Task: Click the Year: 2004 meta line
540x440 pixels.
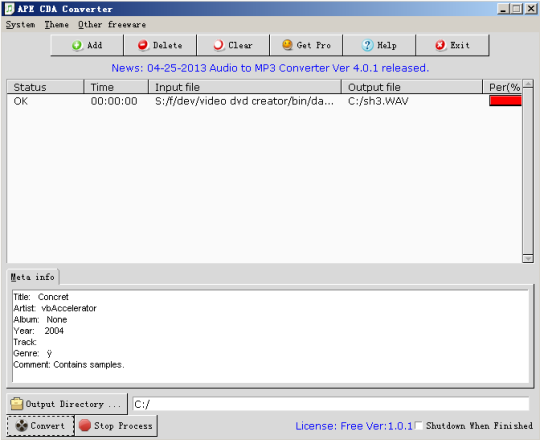Action: click(39, 331)
